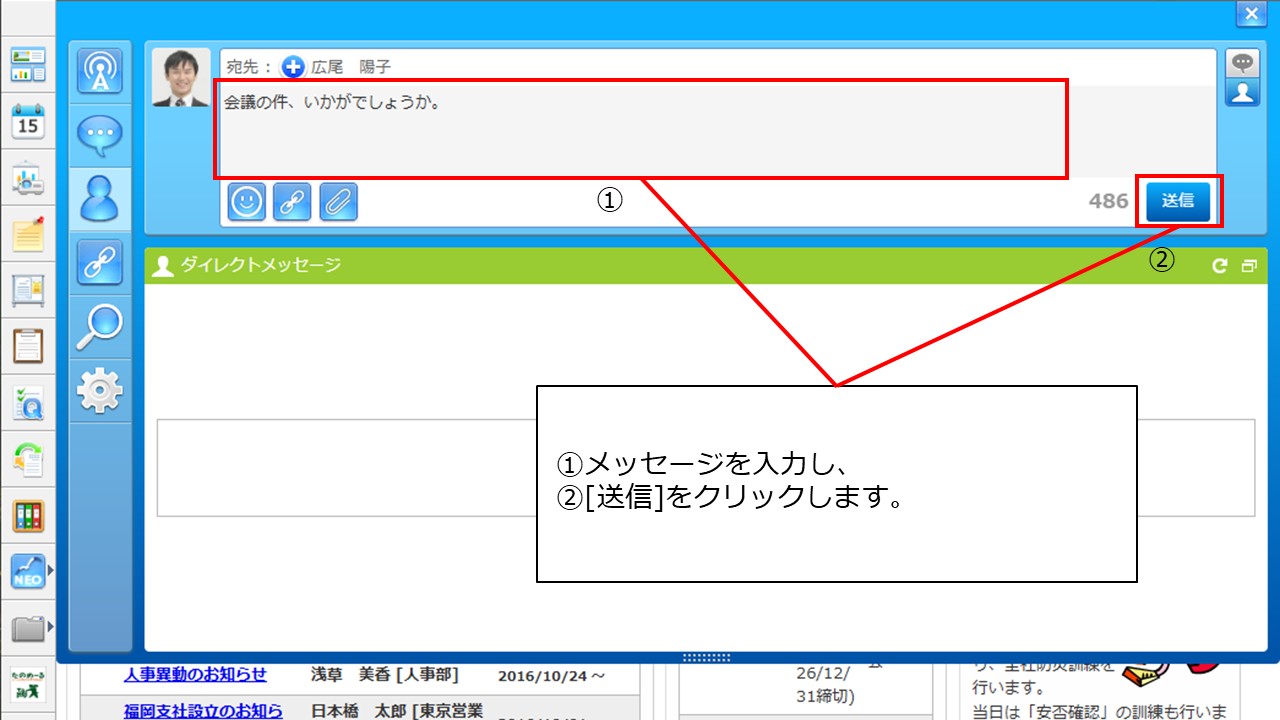This screenshot has height=720, width=1280.
Task: Open the broadcast antenna section in sidebar
Action: (100, 72)
